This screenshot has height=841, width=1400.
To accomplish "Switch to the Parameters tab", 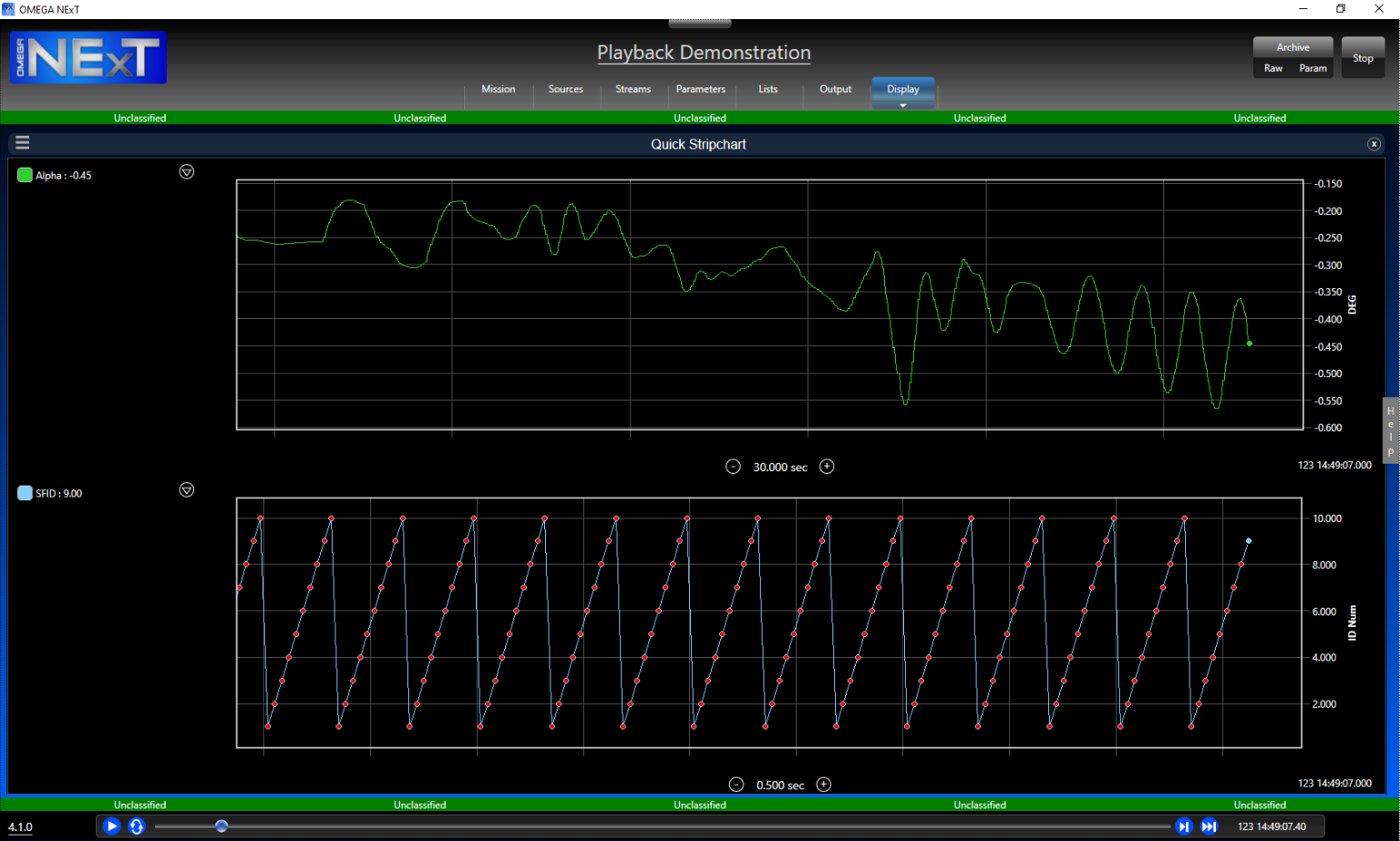I will point(700,88).
